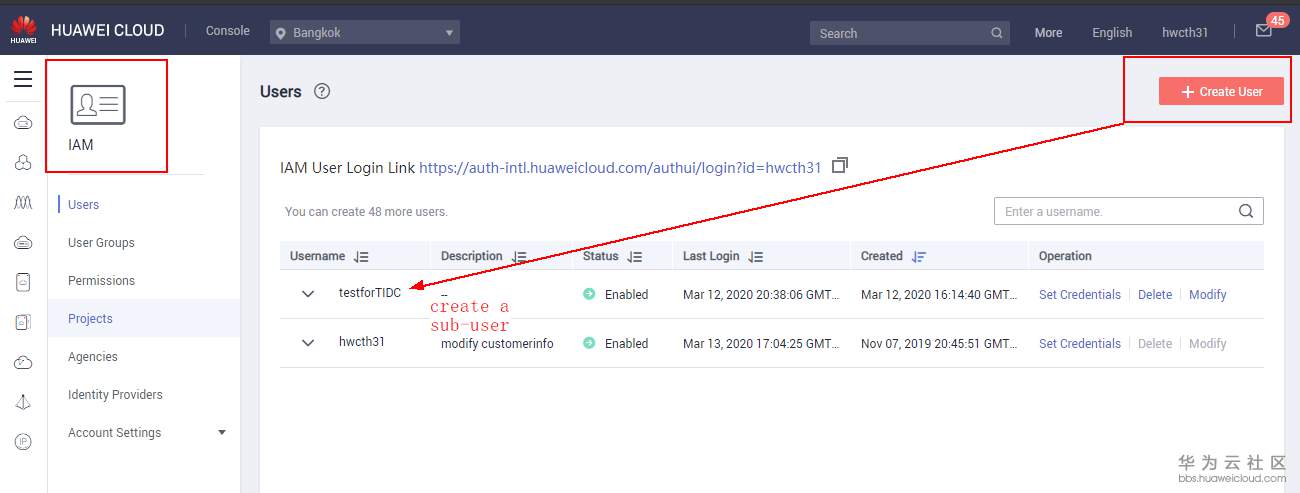The height and width of the screenshot is (493, 1300).
Task: Expand Account Settings submenu arrow
Action: [x=222, y=433]
